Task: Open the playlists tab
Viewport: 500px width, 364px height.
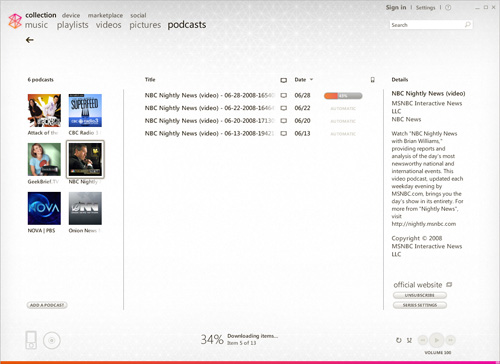Action: point(72,25)
